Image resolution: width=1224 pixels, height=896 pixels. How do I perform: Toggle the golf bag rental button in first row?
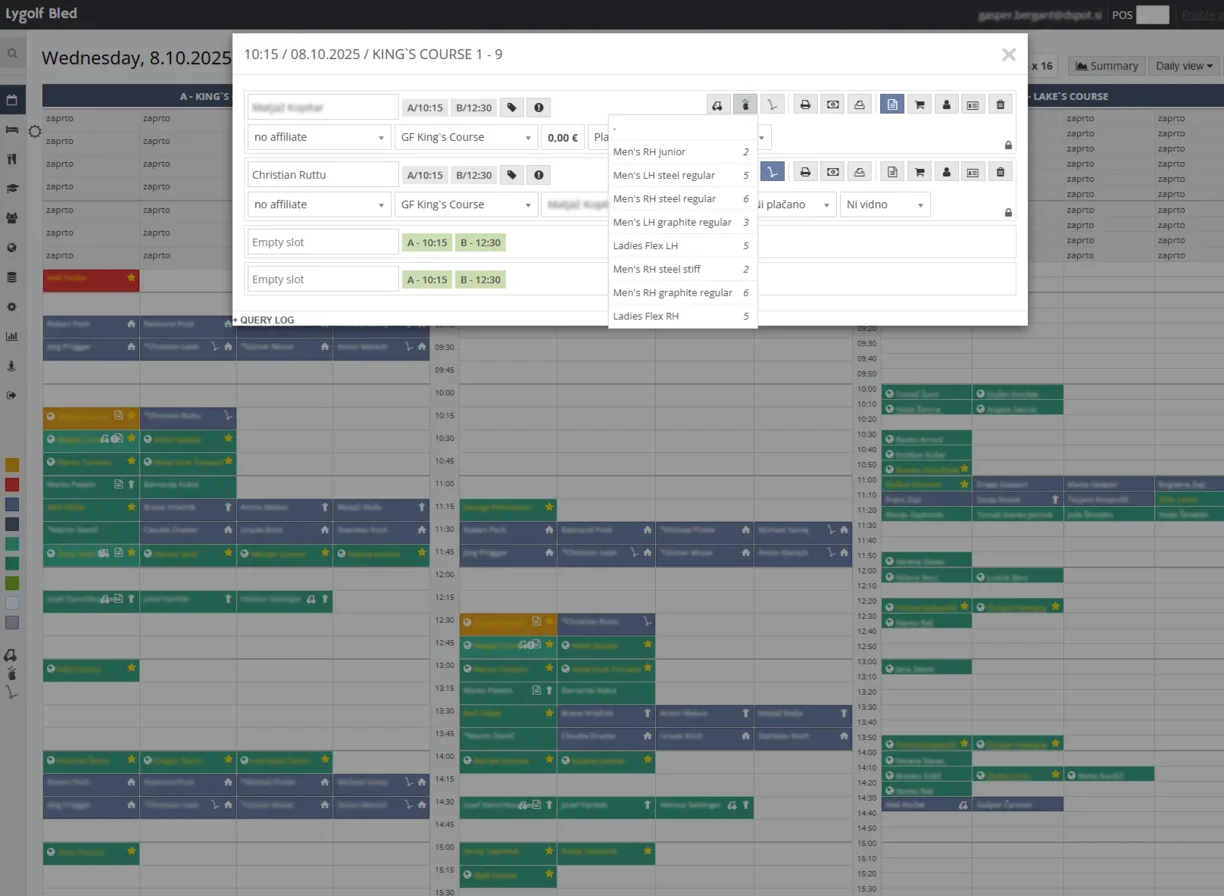[x=744, y=104]
